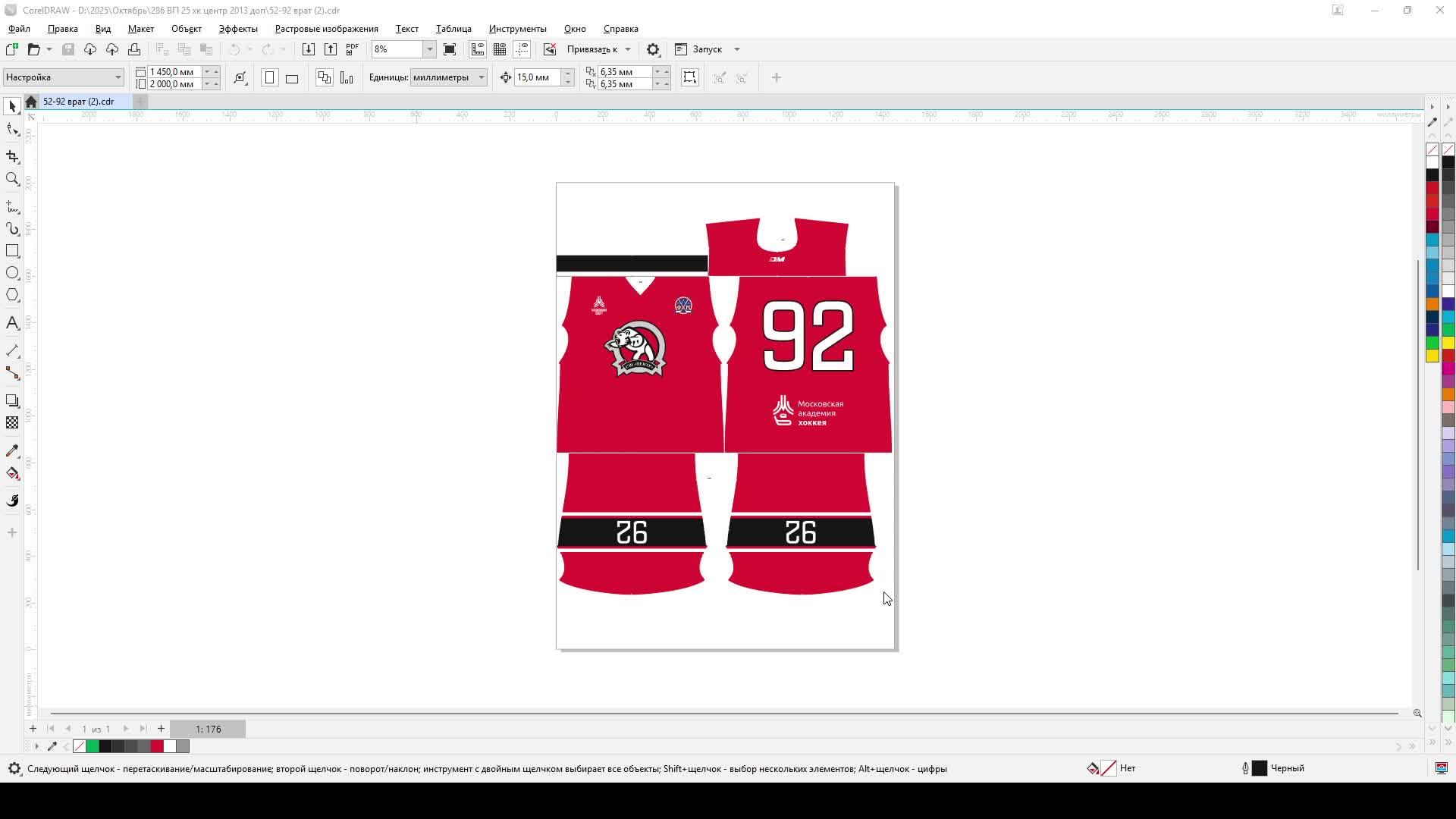
Task: Switch page to landscape orientation
Action: [x=292, y=78]
